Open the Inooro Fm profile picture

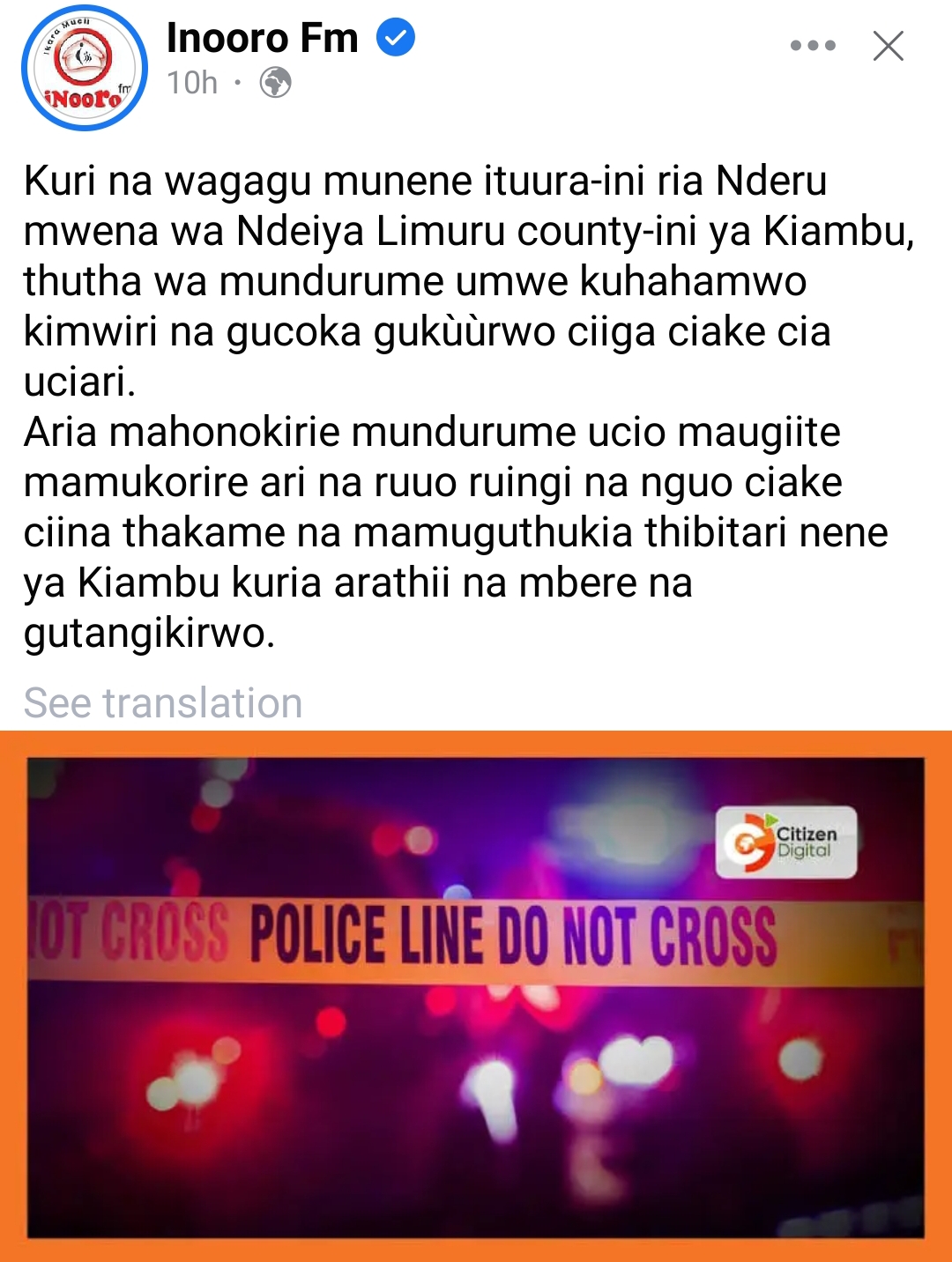tap(85, 68)
